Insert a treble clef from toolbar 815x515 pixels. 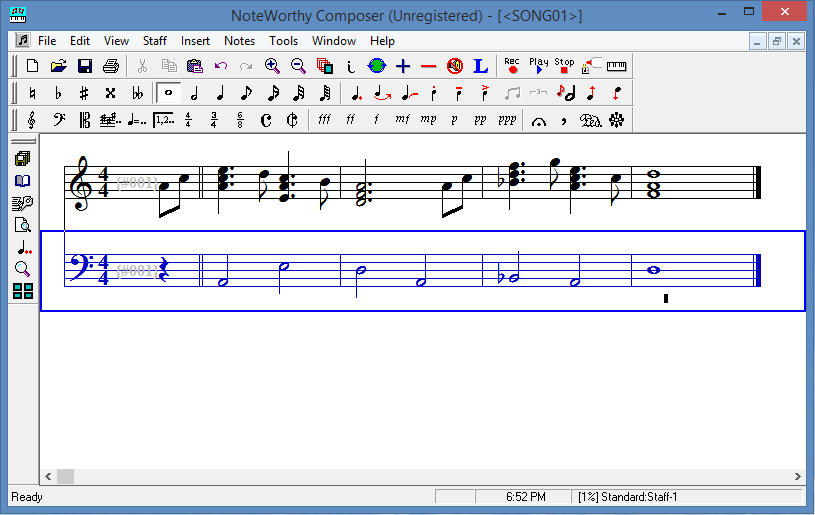(x=32, y=120)
